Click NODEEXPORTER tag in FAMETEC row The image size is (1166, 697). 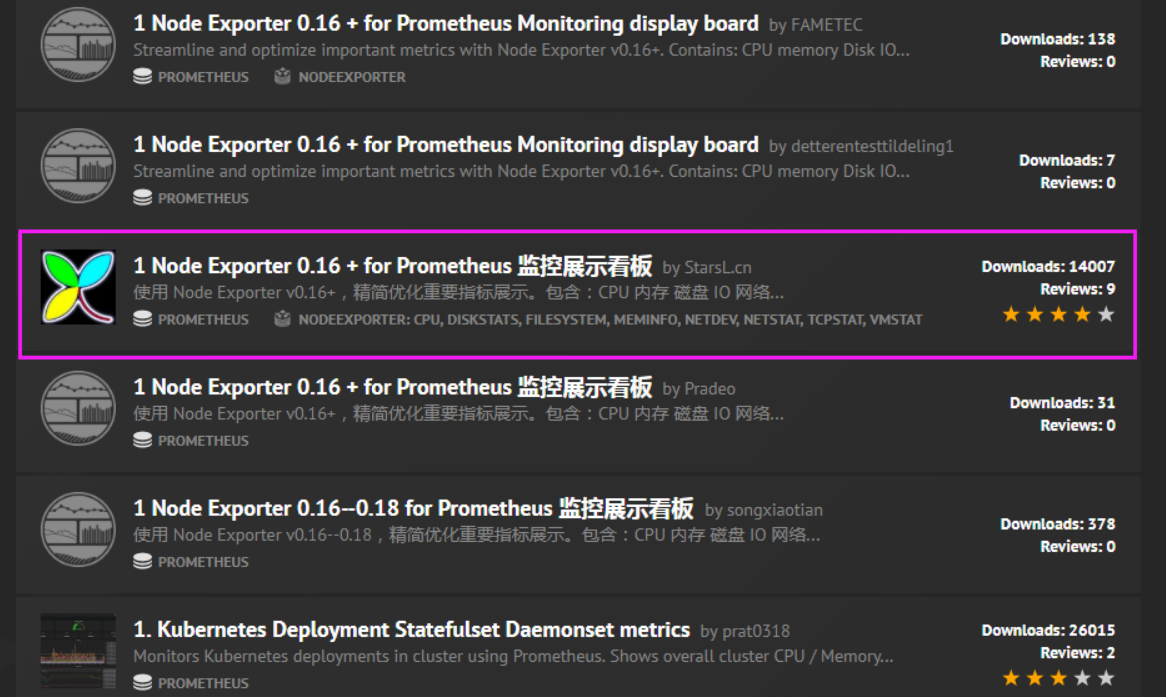(x=352, y=77)
